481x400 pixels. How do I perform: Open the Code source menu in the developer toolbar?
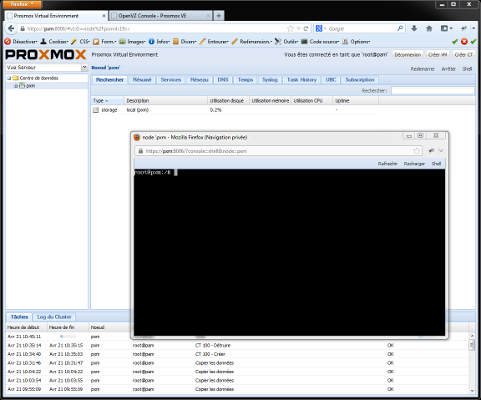(320, 42)
